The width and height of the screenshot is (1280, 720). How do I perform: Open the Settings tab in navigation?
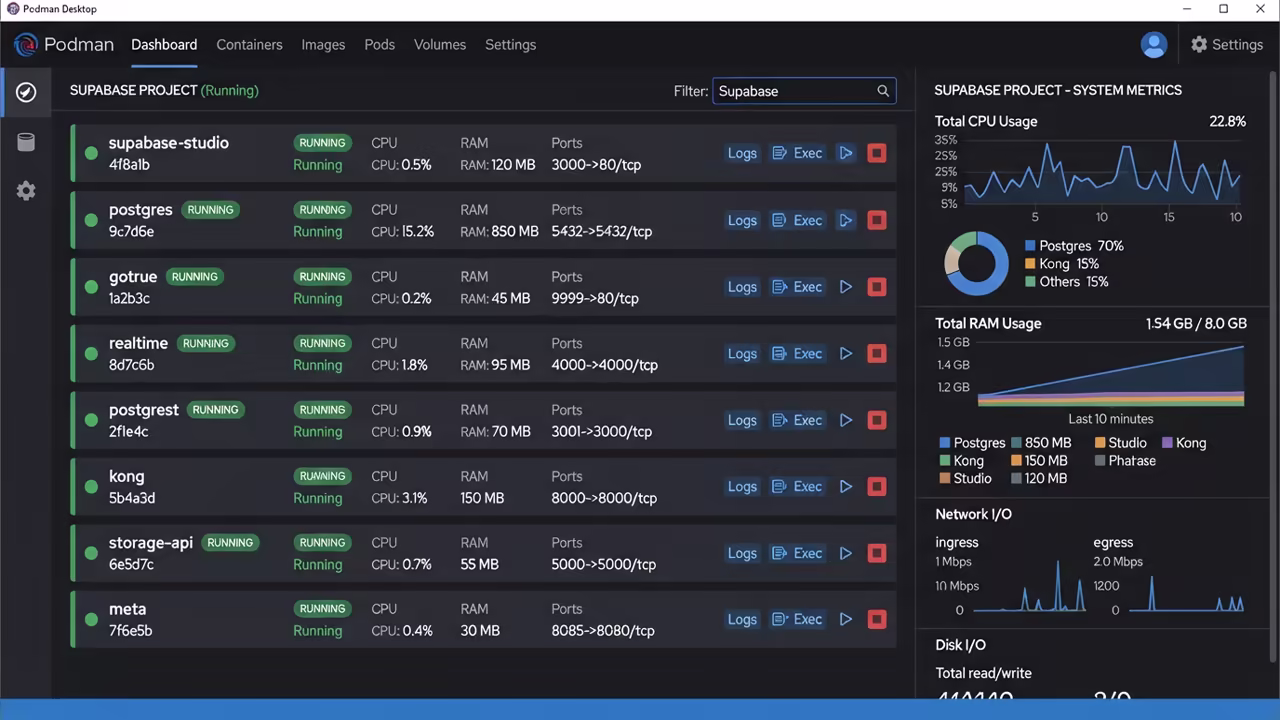tap(510, 45)
